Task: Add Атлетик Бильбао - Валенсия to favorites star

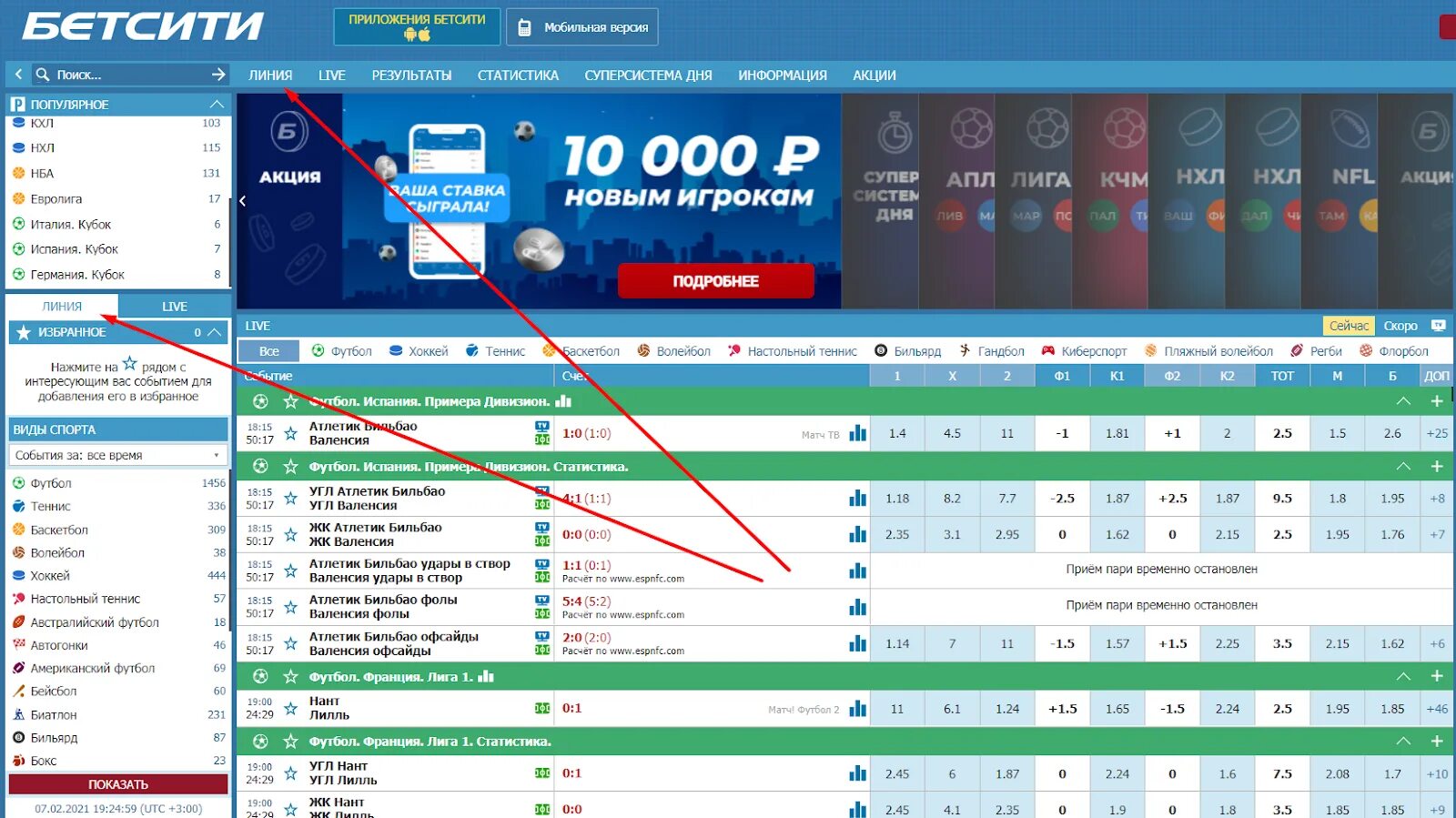Action: [290, 433]
